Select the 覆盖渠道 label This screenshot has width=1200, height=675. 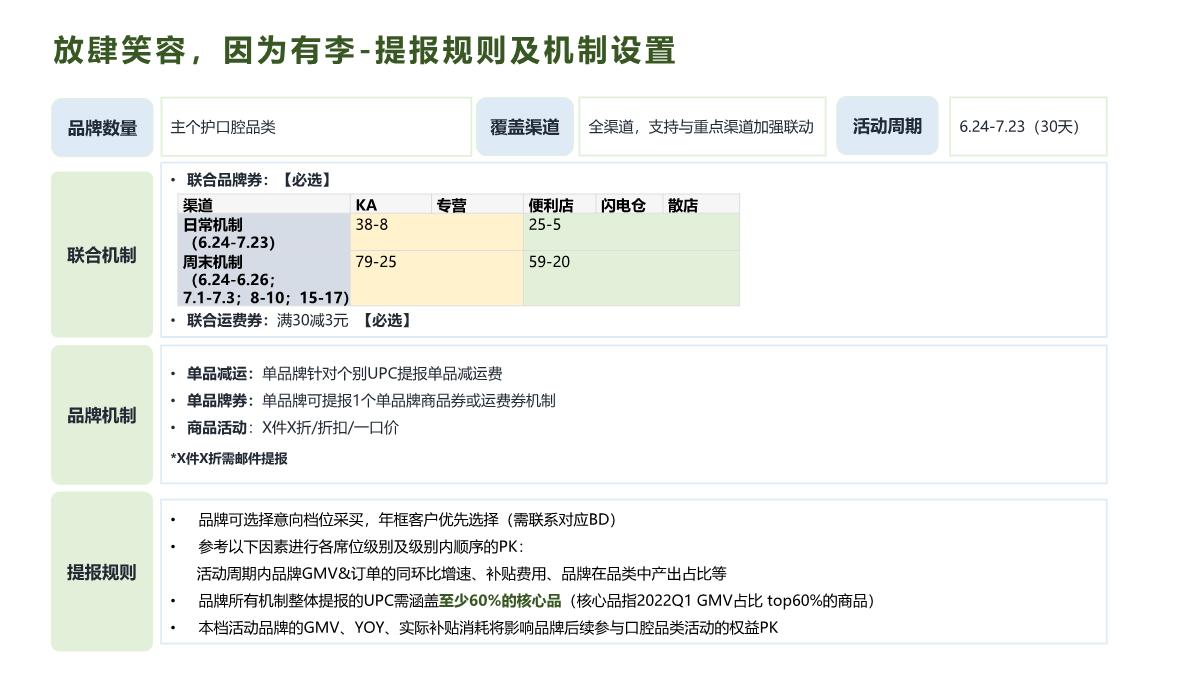pos(525,127)
